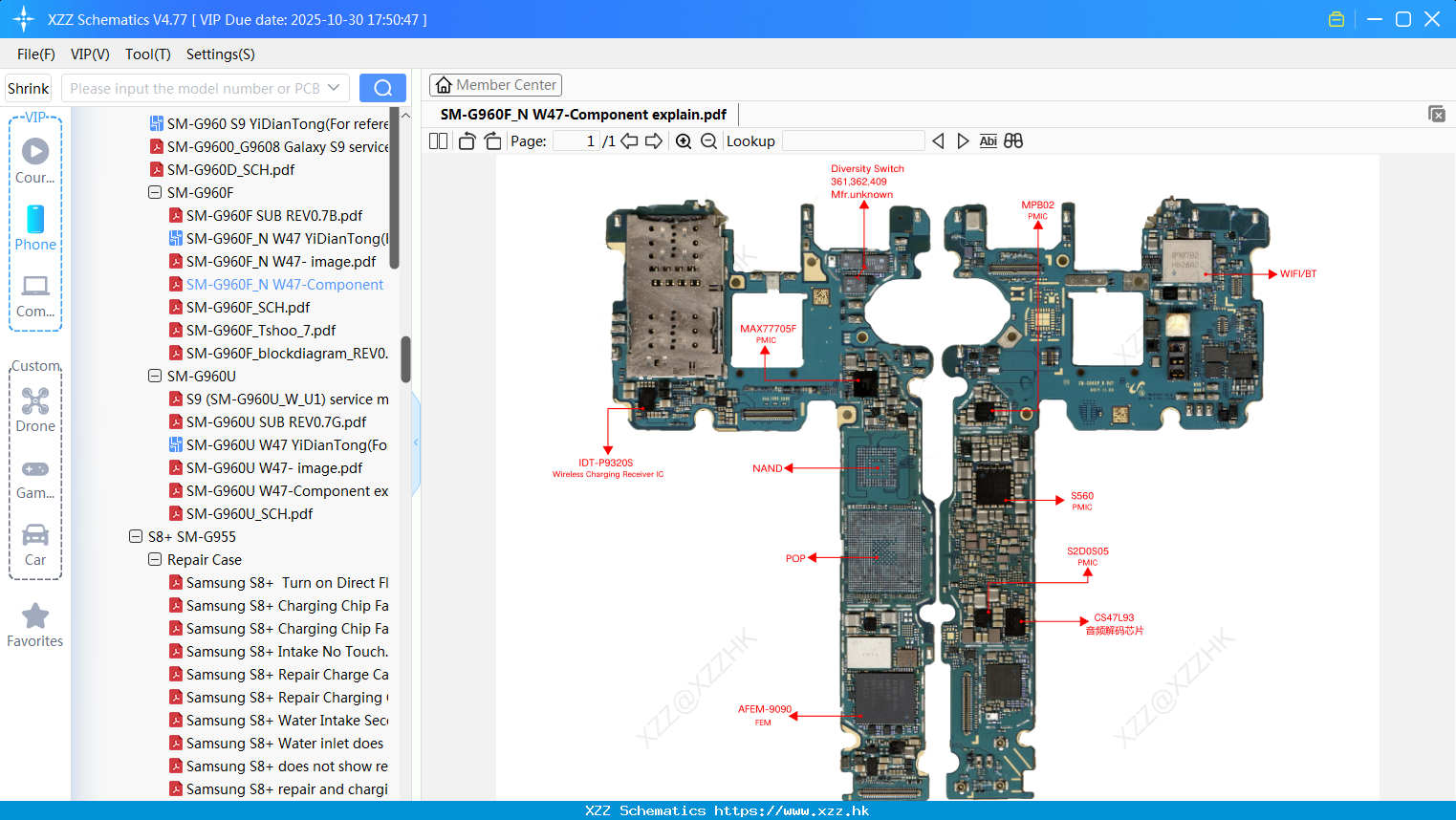The image size is (1456, 820).
Task: Go to previous page arrow
Action: [629, 140]
